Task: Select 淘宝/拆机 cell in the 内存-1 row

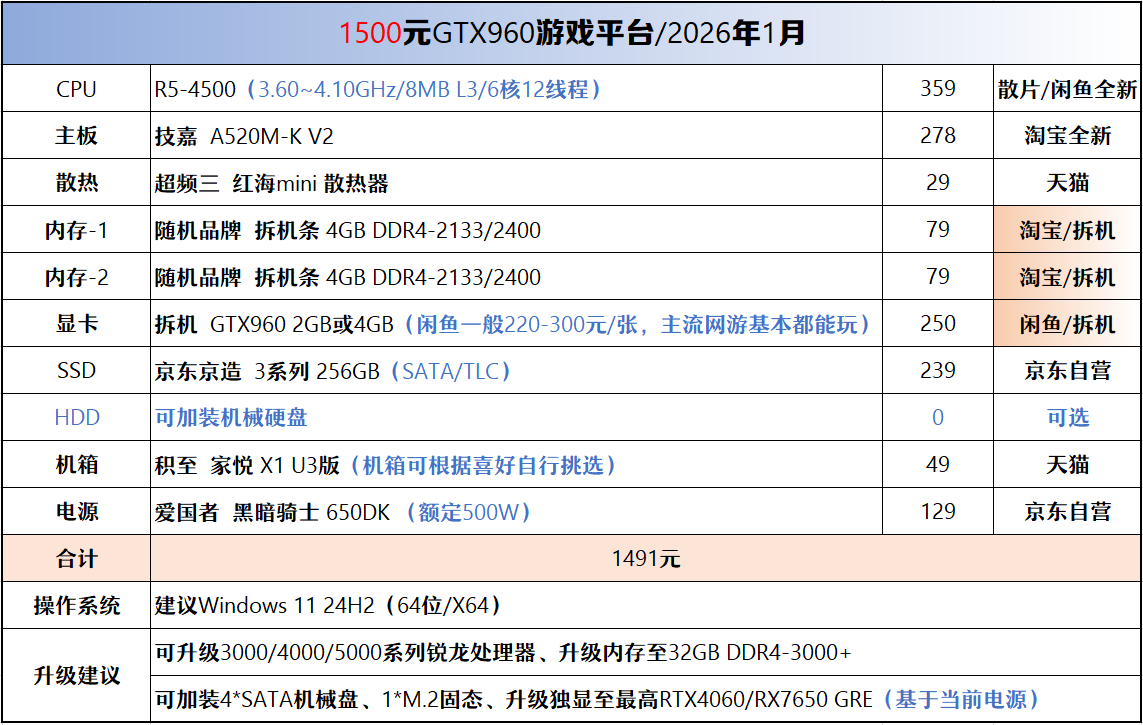Action: pyautogui.click(x=1067, y=230)
